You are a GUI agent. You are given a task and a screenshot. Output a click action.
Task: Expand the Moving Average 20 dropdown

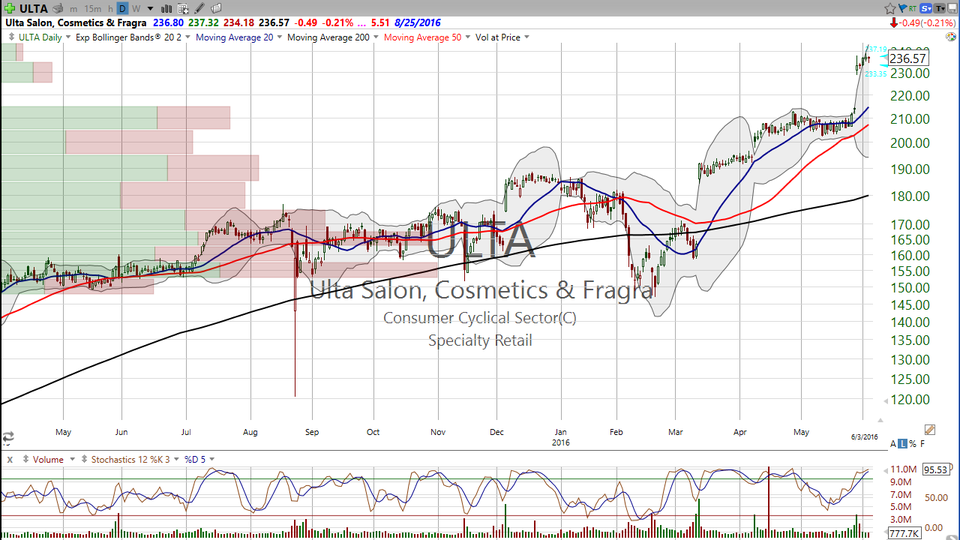coord(279,38)
